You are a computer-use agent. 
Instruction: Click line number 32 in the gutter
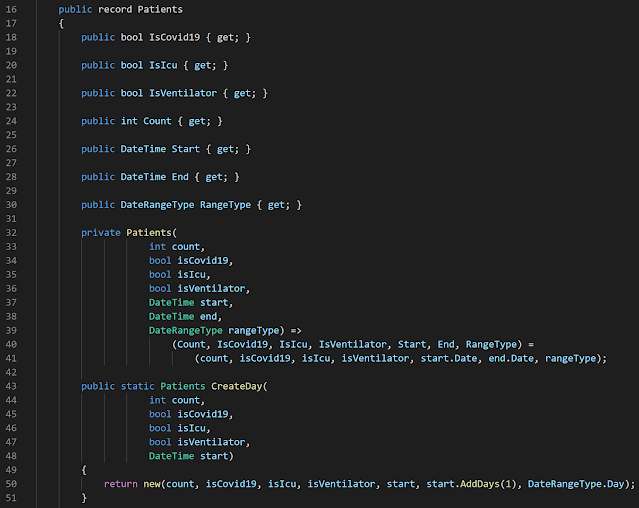pyautogui.click(x=11, y=233)
